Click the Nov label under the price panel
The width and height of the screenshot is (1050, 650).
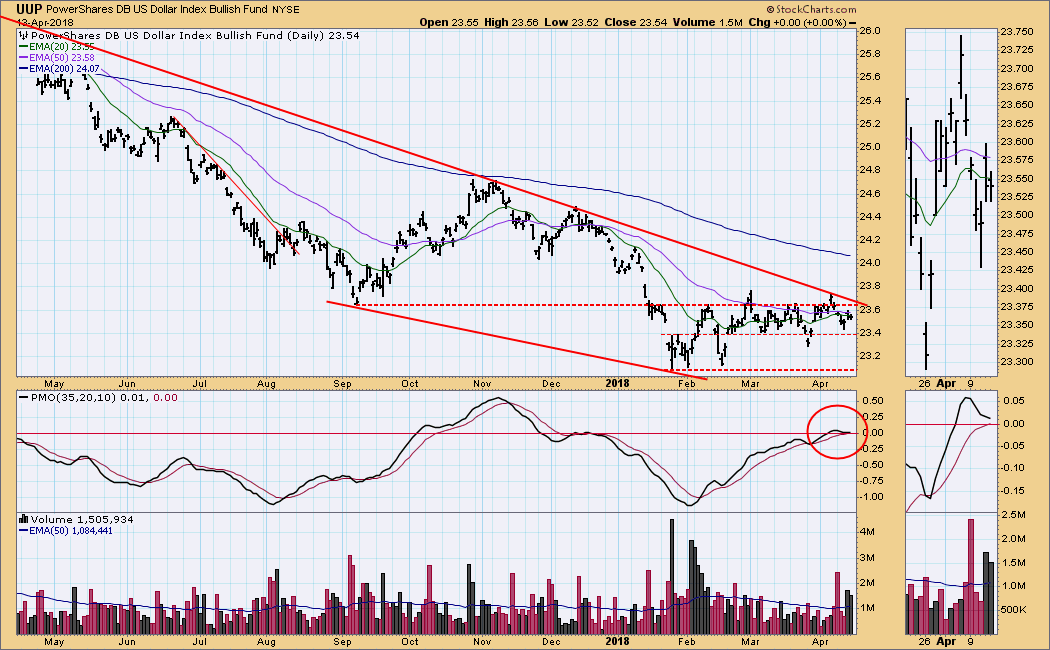coord(481,384)
